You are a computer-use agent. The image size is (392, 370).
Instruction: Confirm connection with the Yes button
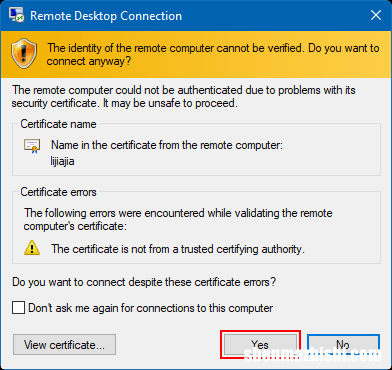coord(260,345)
